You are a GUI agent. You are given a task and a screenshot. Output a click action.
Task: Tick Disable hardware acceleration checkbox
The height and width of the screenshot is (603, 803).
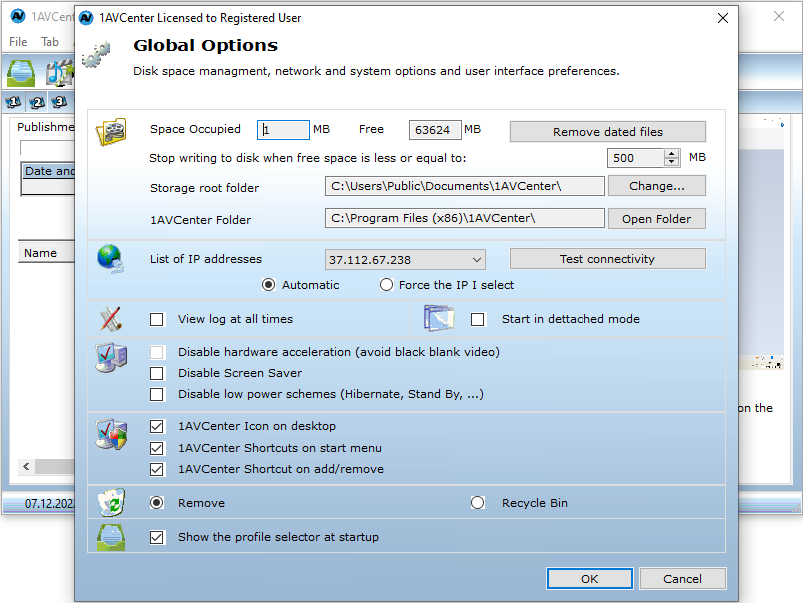[157, 352]
